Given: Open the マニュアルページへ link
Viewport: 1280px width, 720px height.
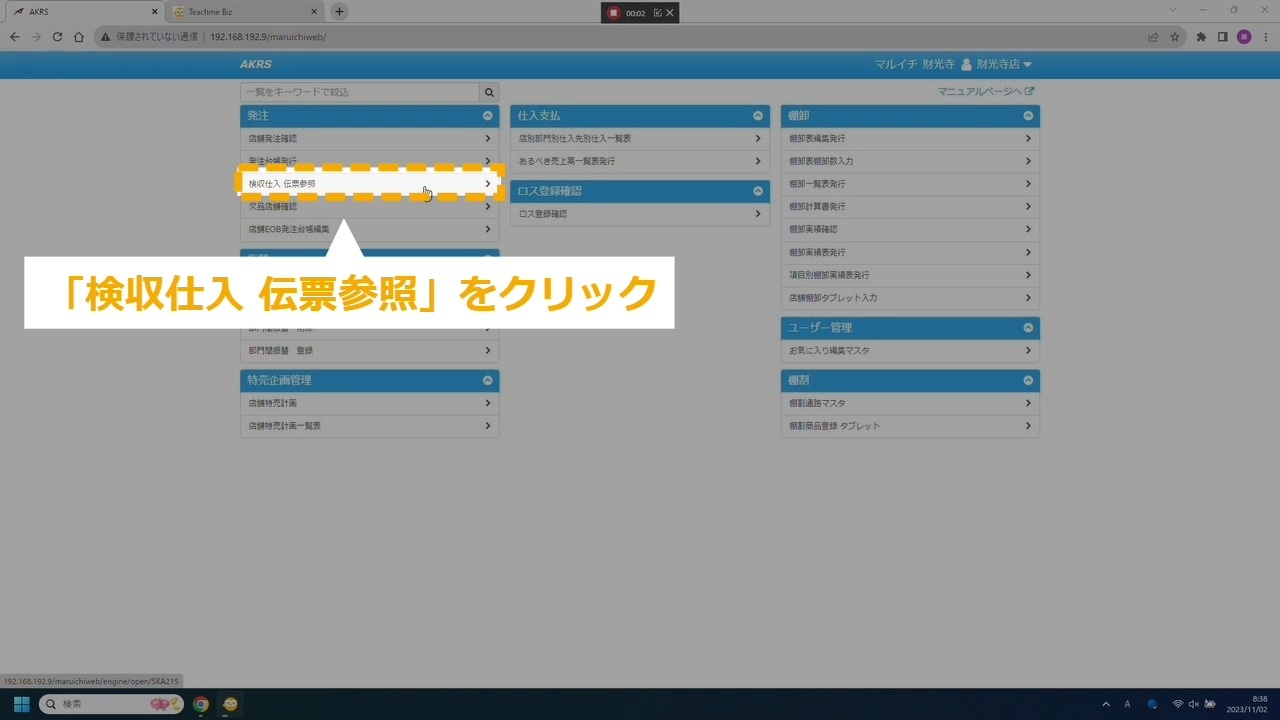Looking at the screenshot, I should (985, 91).
